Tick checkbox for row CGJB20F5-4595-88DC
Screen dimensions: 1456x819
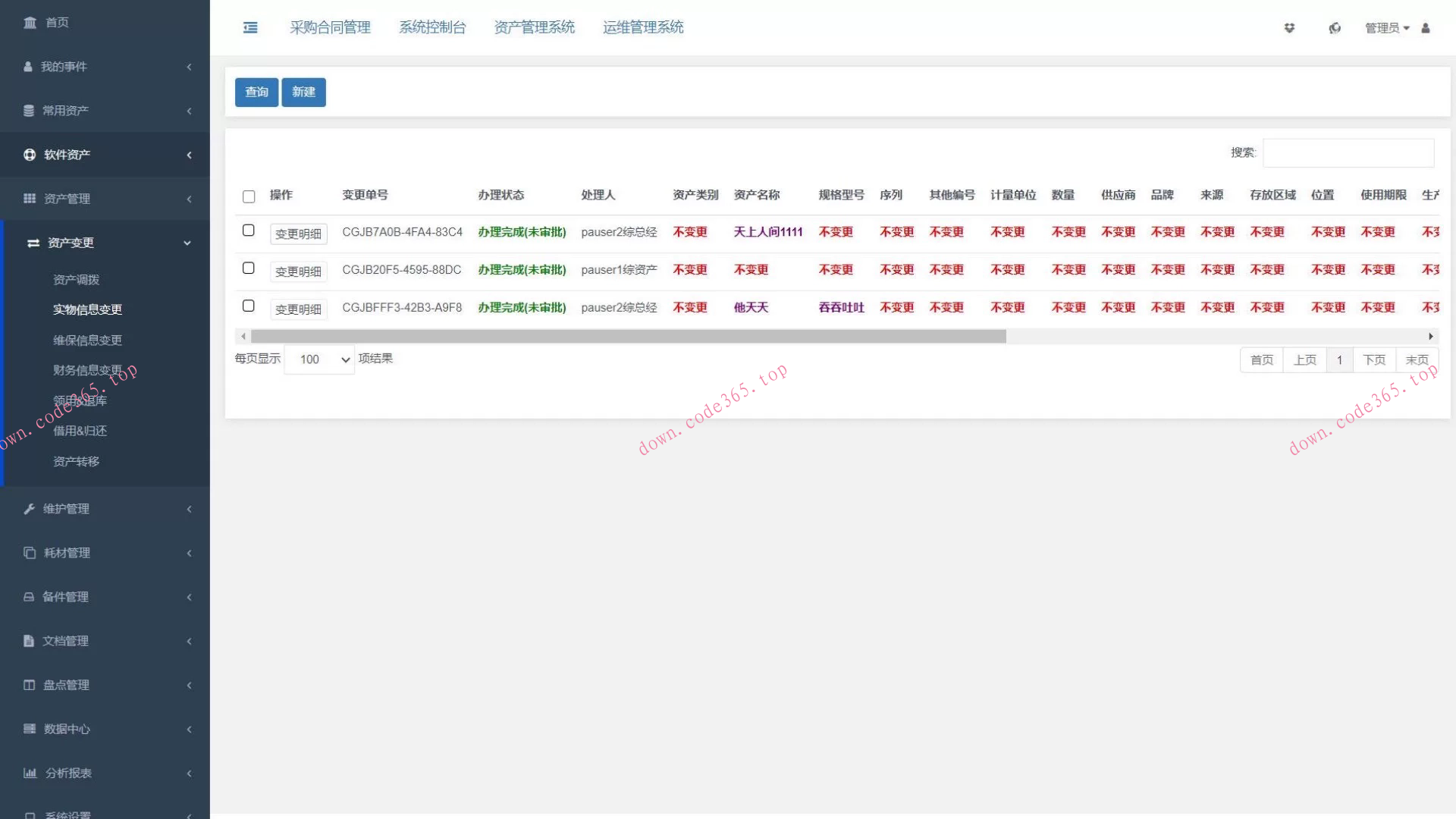(x=248, y=268)
